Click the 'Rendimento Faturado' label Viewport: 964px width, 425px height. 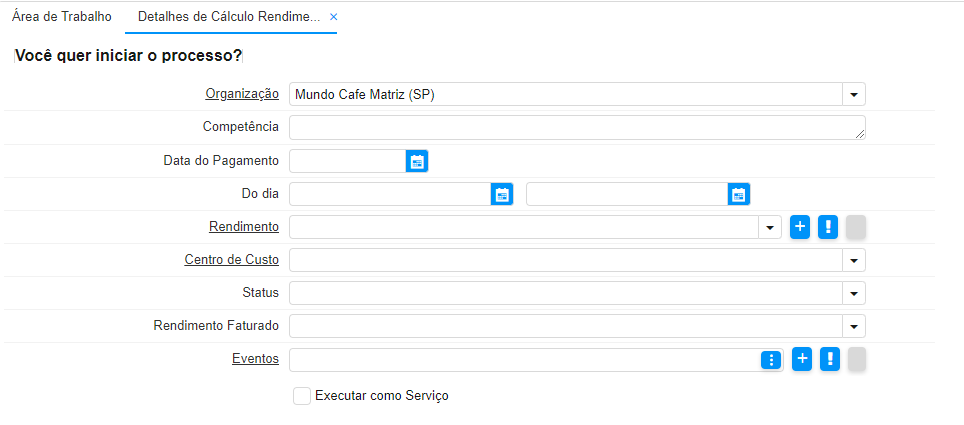coord(216,326)
